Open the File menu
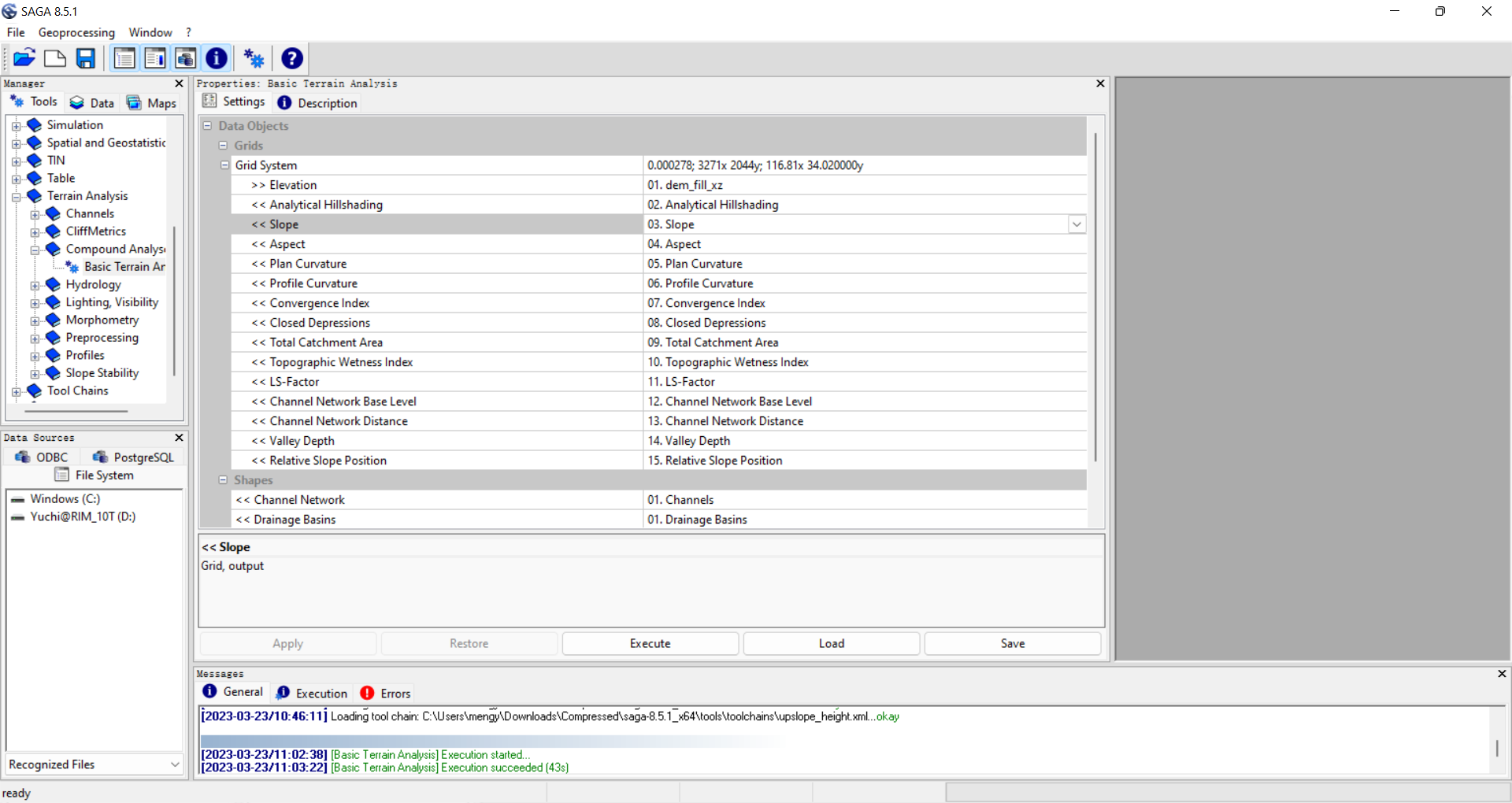The height and width of the screenshot is (803, 1512). pyautogui.click(x=16, y=32)
